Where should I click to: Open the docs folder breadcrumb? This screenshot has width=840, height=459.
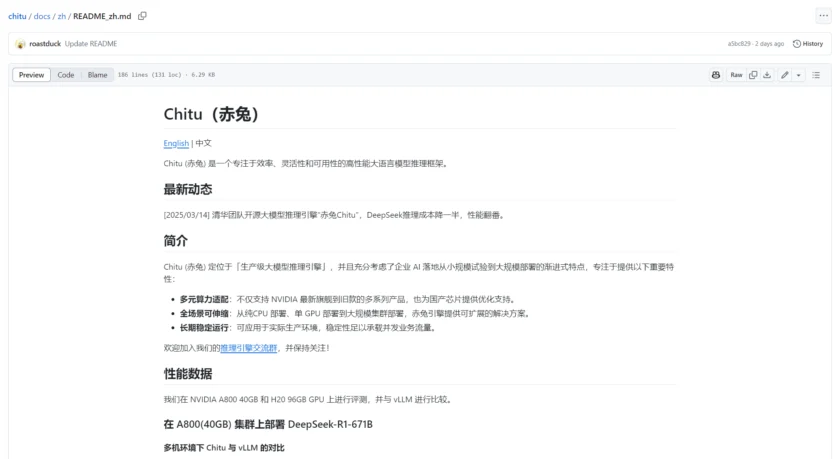[x=42, y=16]
